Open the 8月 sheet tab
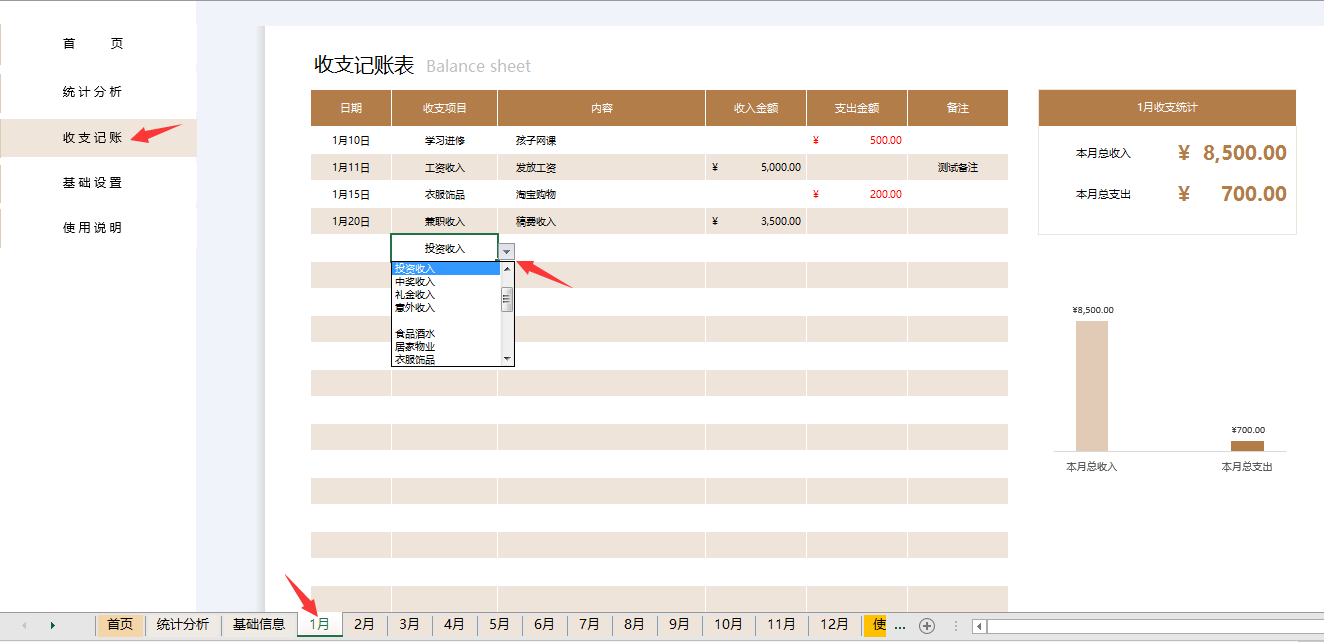This screenshot has width=1324, height=642. [635, 624]
